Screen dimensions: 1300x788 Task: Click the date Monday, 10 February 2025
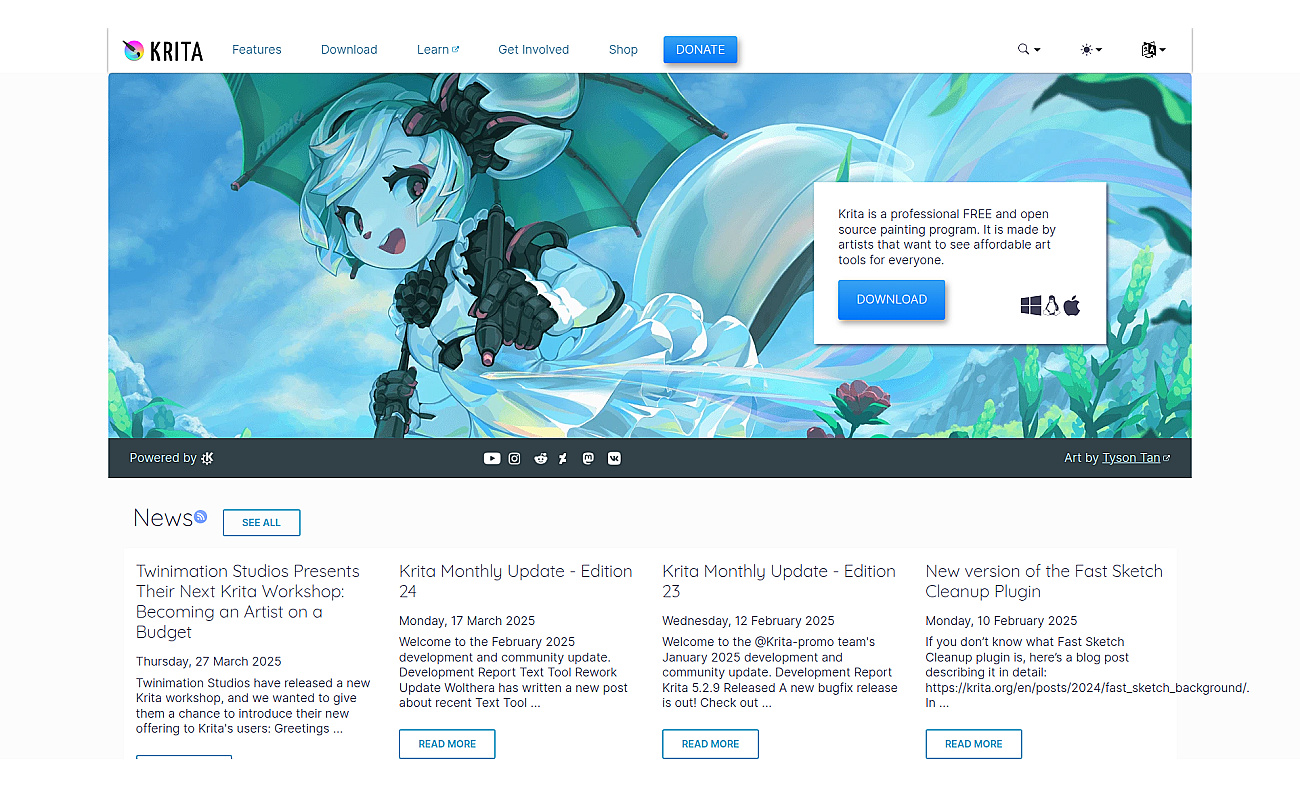pos(1001,620)
